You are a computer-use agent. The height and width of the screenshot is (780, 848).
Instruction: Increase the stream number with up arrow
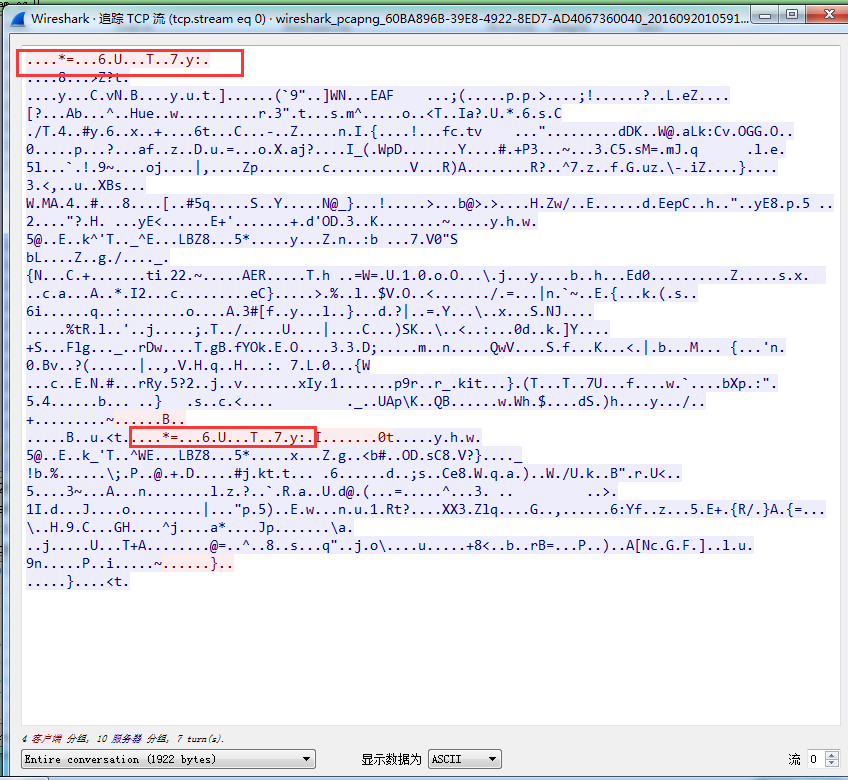coord(832,755)
